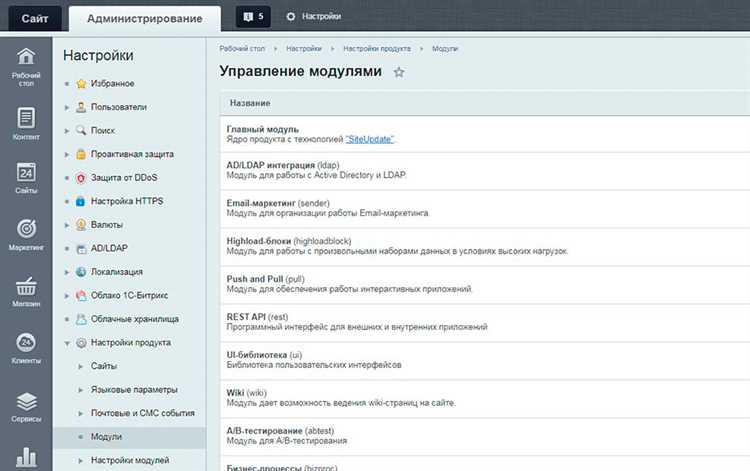Open the Рабочий стол home sidebar icon
The width and height of the screenshot is (750, 471).
coord(26,56)
